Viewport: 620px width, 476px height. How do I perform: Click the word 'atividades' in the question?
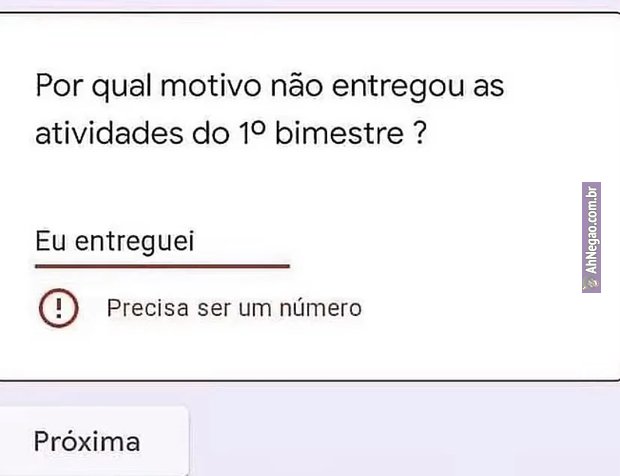(109, 133)
